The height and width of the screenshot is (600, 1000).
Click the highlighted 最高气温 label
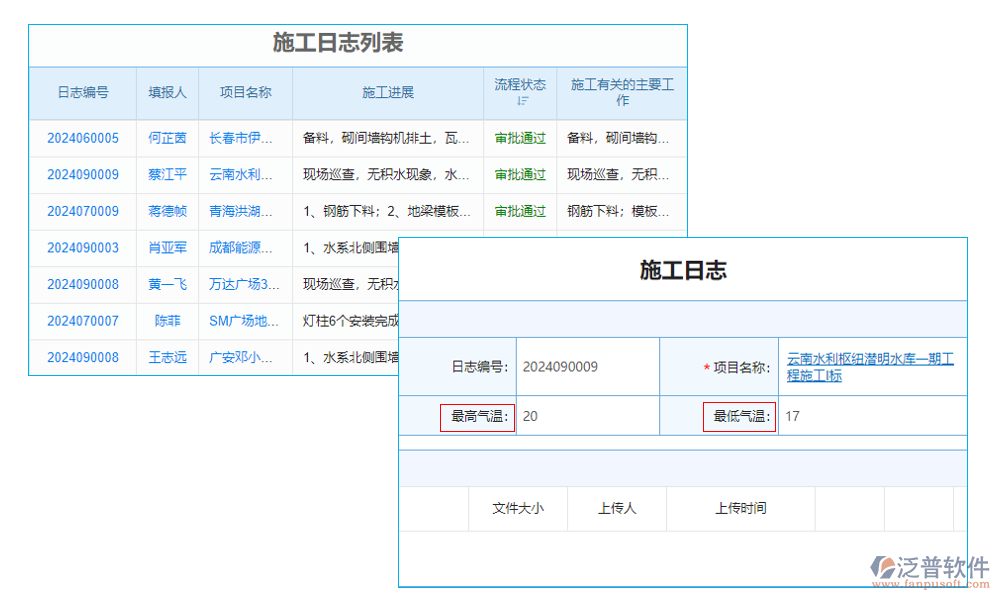coord(478,417)
